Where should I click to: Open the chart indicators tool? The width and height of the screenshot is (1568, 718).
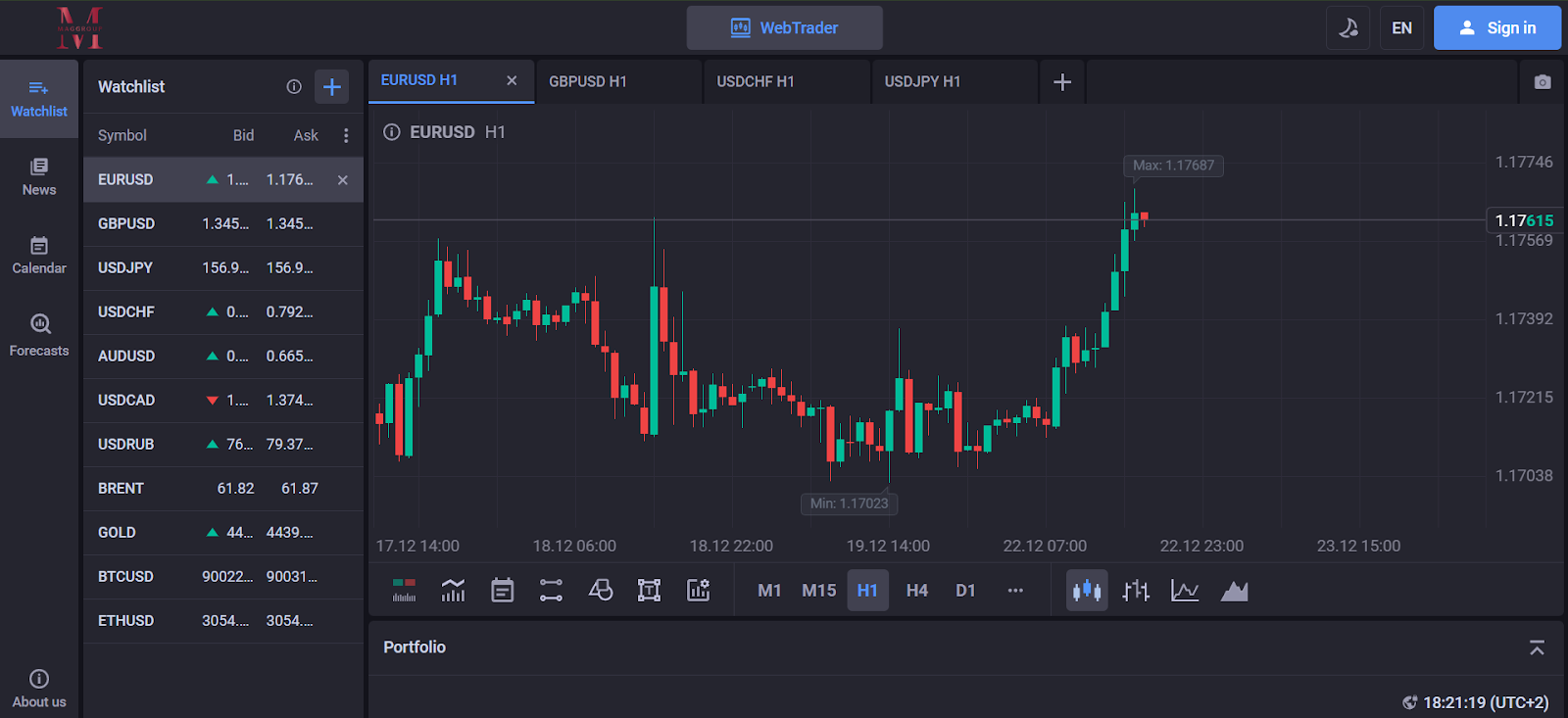click(453, 590)
